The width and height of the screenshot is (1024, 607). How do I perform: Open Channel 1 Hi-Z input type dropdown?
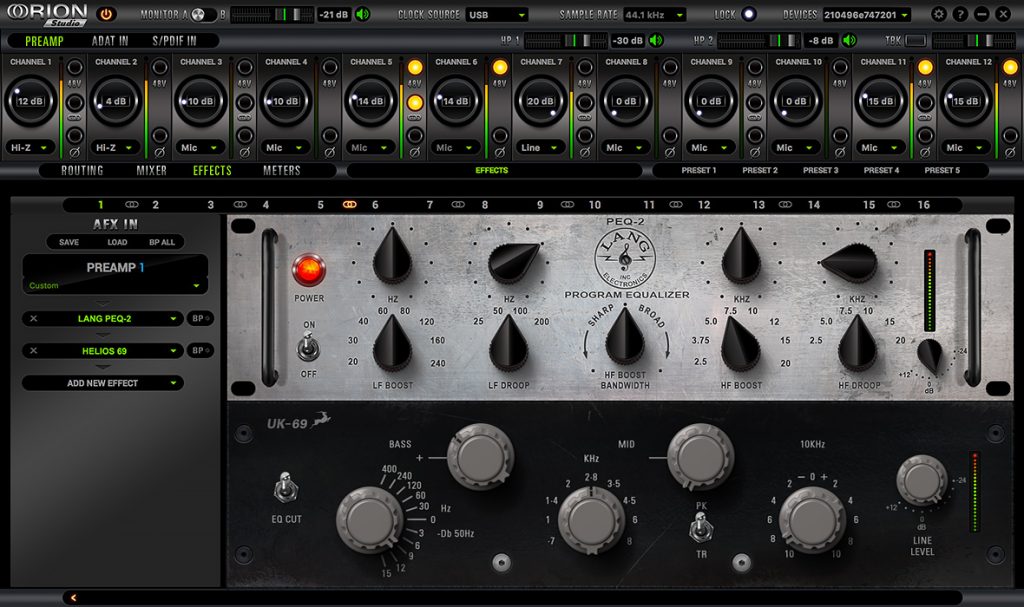tap(29, 148)
